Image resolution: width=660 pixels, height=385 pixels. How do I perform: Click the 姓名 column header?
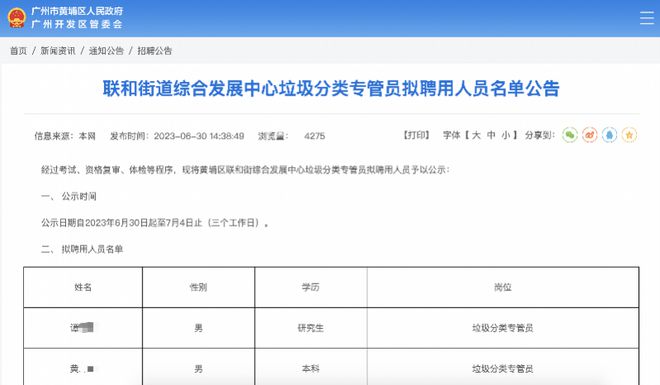click(x=83, y=287)
